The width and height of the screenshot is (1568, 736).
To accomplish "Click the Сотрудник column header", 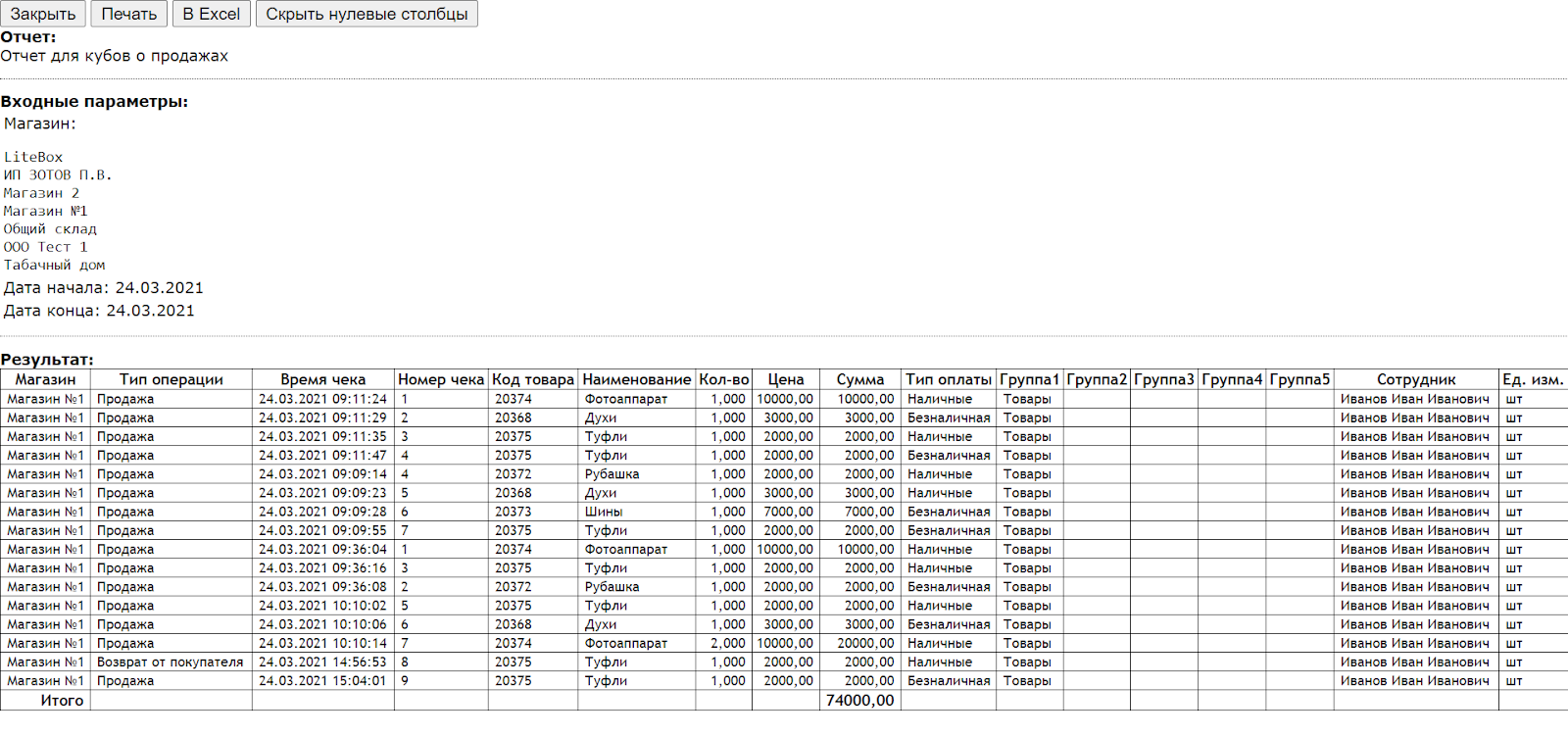I will click(1415, 379).
